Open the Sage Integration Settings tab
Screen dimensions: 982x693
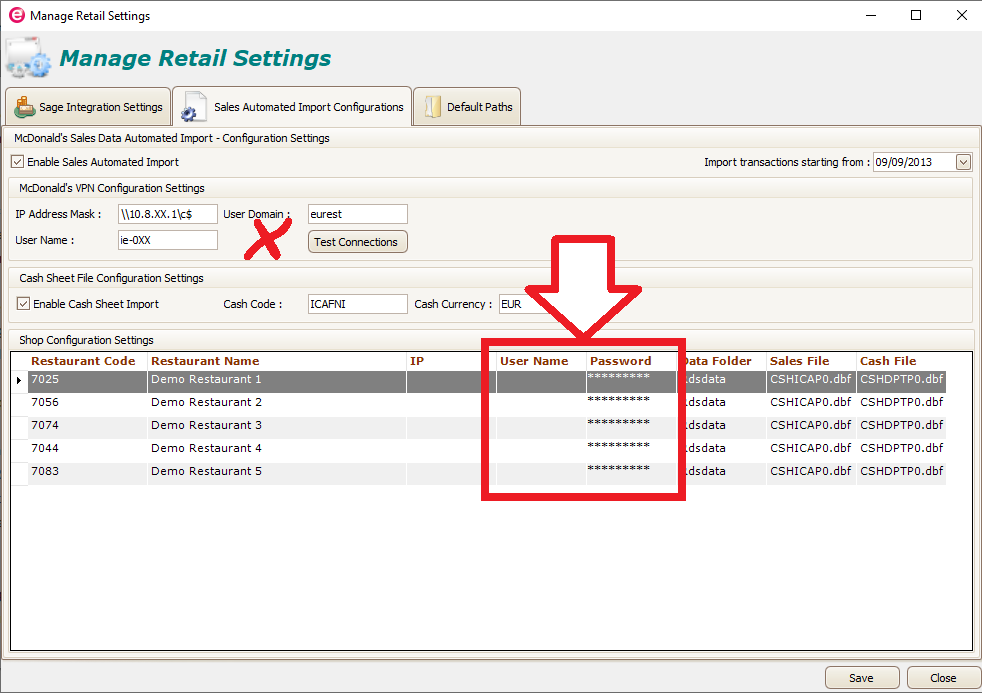(88, 107)
